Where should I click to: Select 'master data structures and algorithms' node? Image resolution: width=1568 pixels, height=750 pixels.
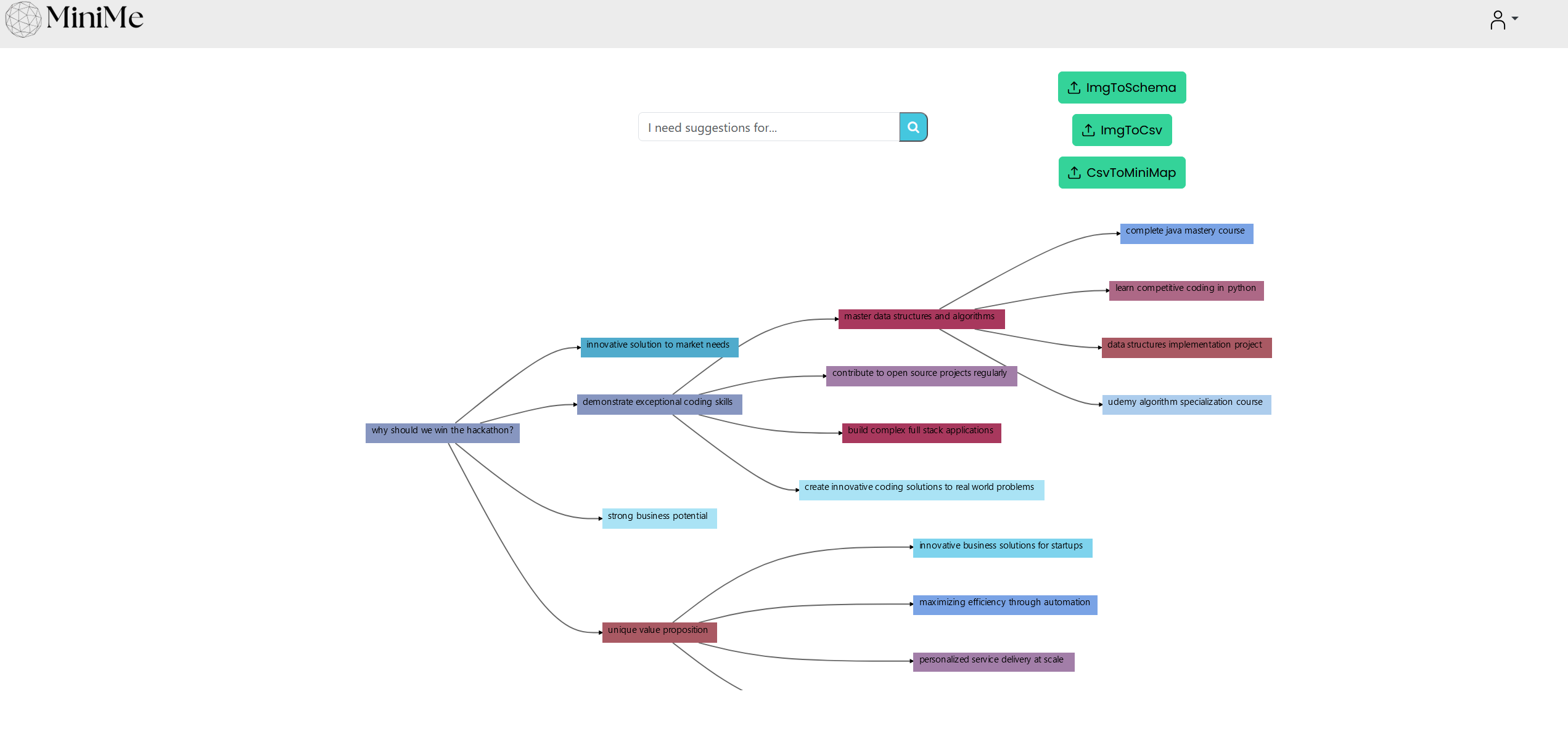[x=921, y=319]
